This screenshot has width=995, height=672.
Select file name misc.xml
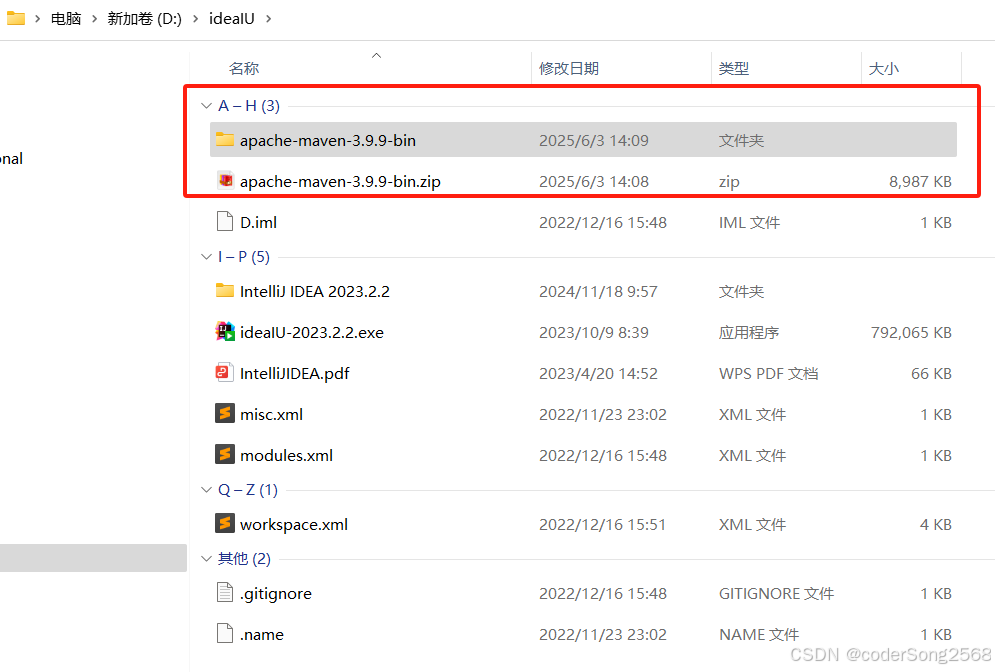(271, 414)
